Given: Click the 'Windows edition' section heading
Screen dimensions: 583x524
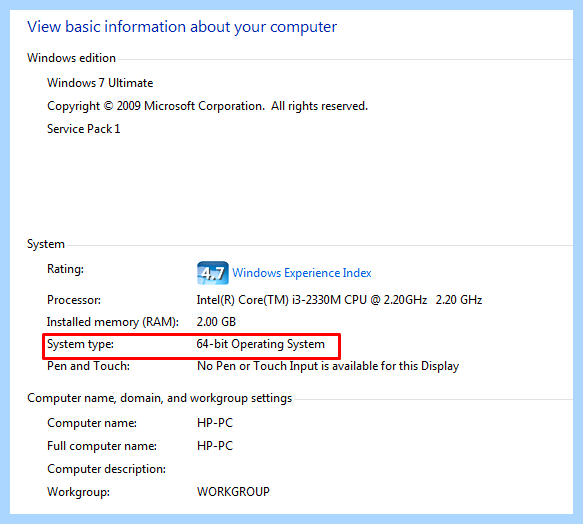Looking at the screenshot, I should point(71,58).
